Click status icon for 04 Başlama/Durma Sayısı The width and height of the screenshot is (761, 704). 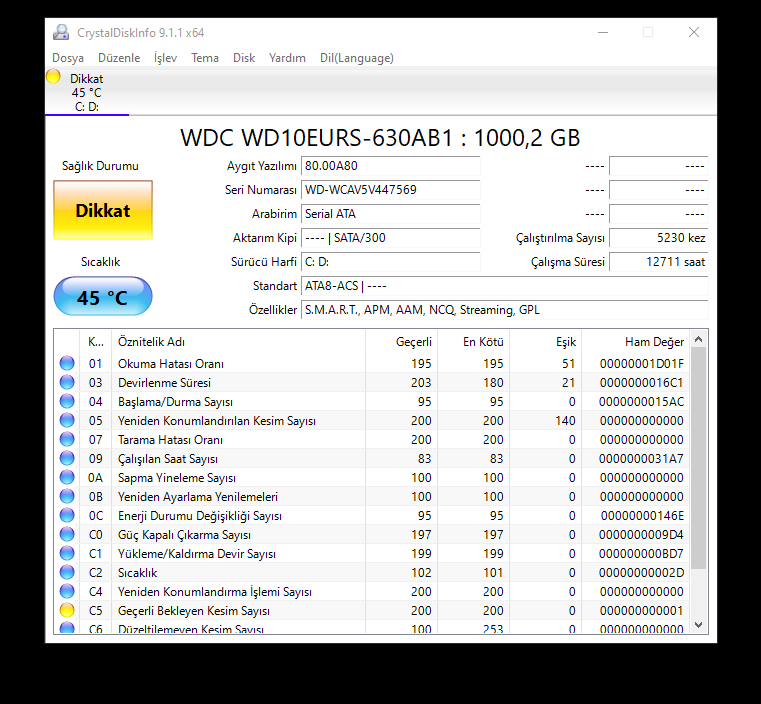point(67,401)
